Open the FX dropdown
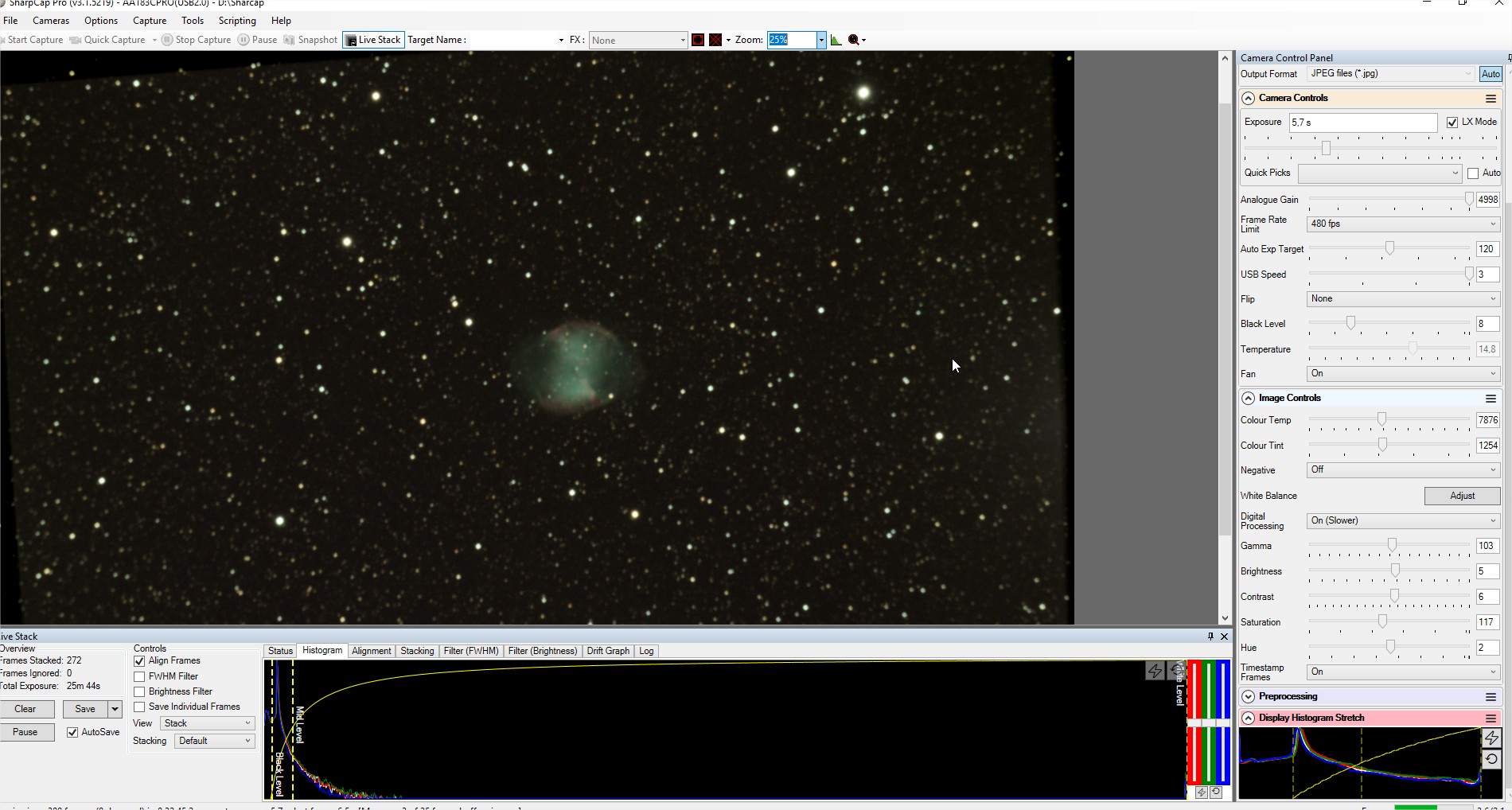Image resolution: width=1512 pixels, height=810 pixels. (638, 41)
